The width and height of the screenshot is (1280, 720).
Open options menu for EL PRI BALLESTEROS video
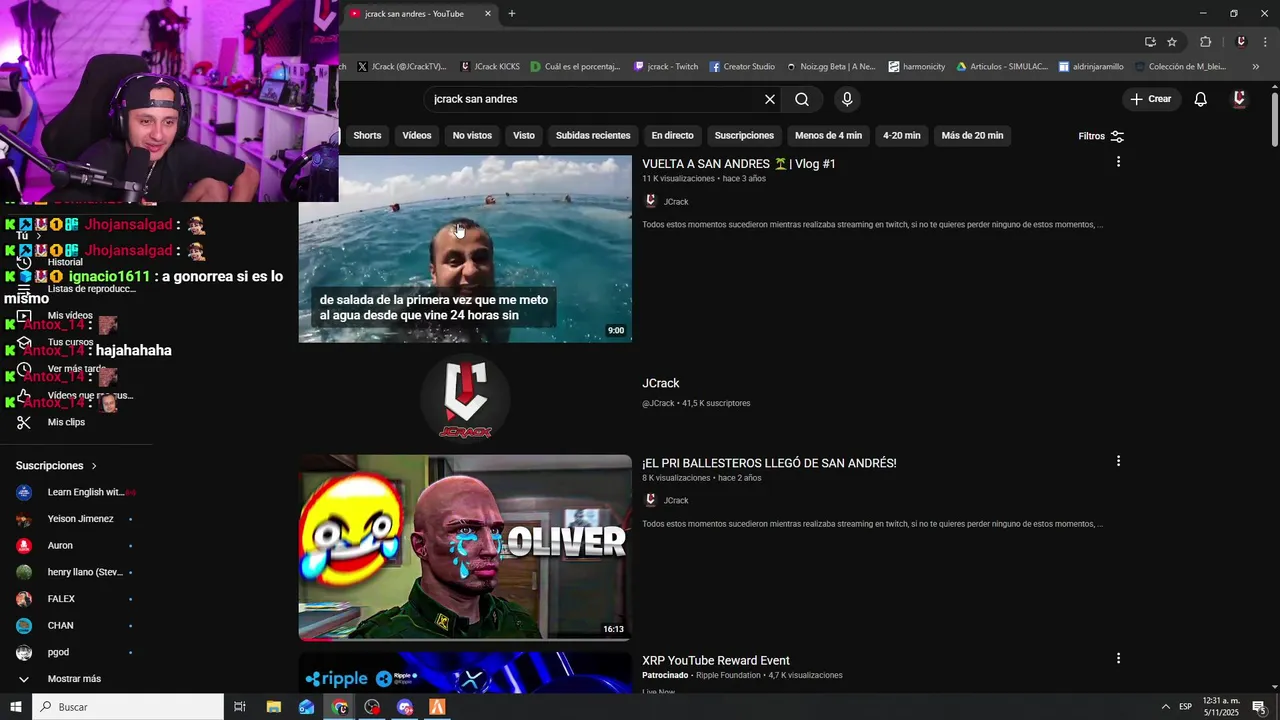[1118, 461]
